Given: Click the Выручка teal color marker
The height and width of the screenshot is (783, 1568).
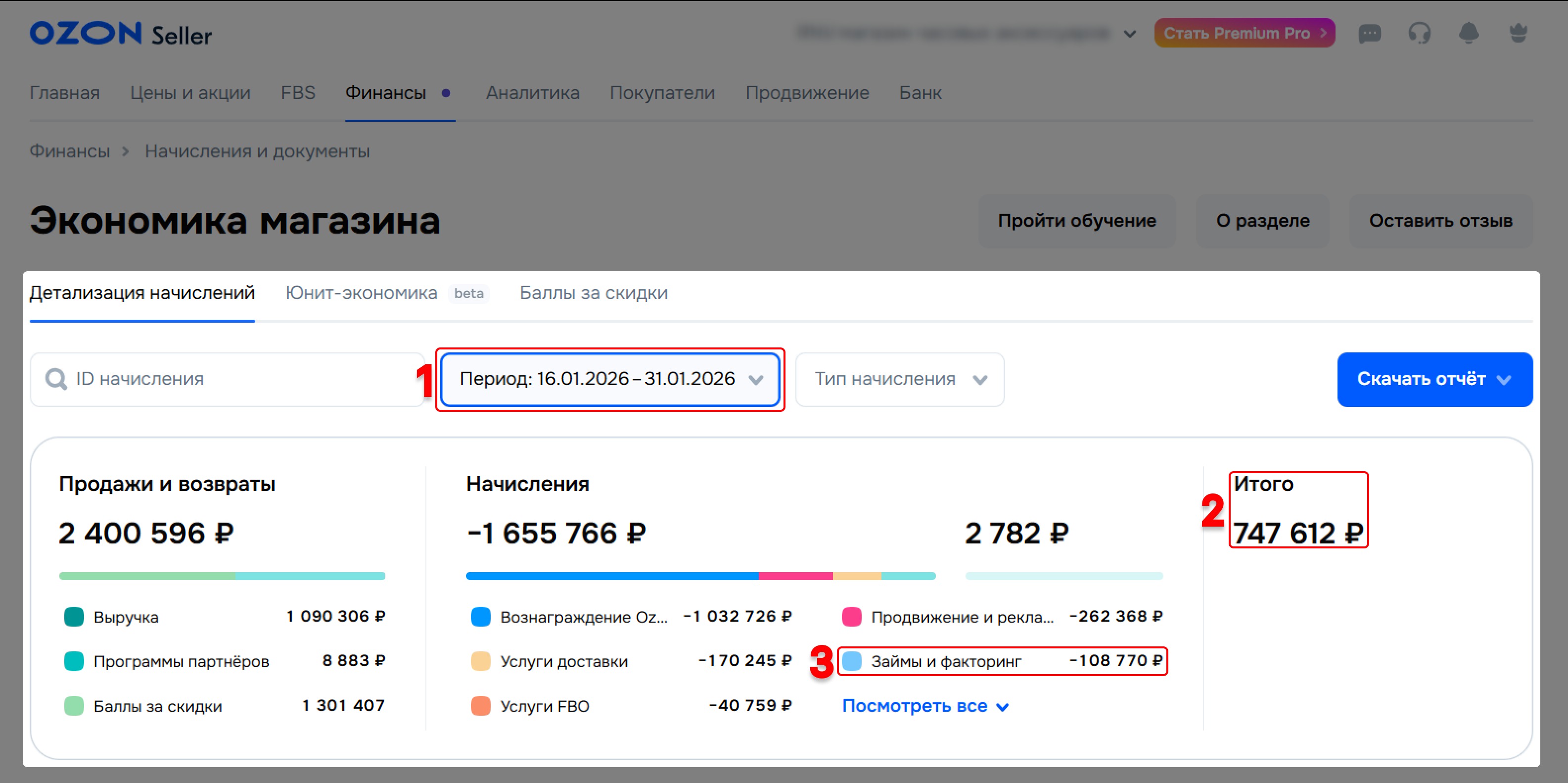Looking at the screenshot, I should tap(74, 616).
